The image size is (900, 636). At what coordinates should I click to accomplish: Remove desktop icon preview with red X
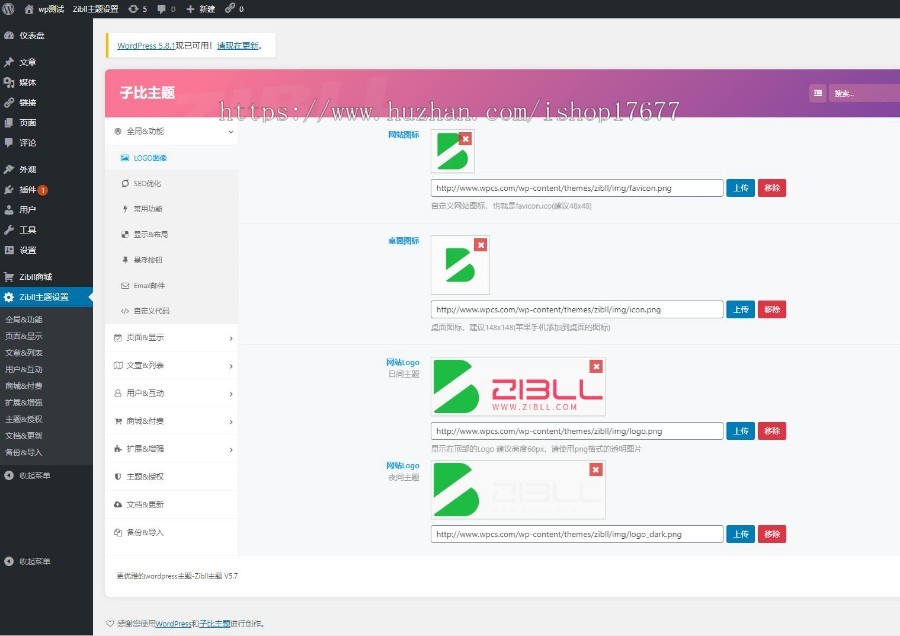click(481, 245)
